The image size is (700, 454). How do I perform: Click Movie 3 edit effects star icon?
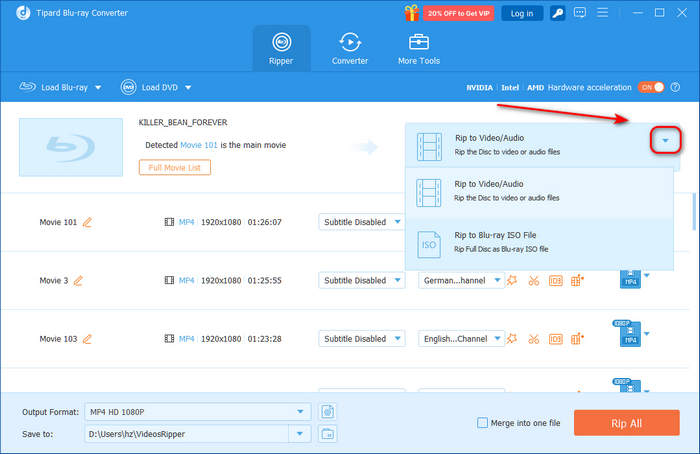tap(512, 280)
